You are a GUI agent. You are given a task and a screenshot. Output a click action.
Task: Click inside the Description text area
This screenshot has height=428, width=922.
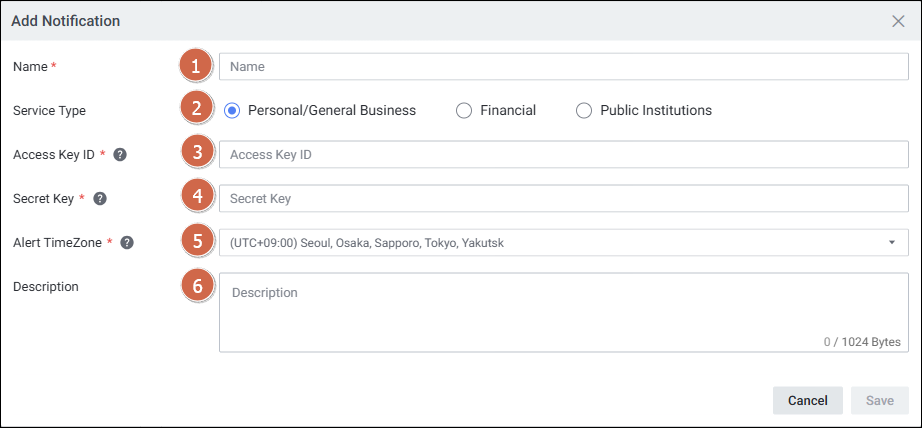point(563,312)
